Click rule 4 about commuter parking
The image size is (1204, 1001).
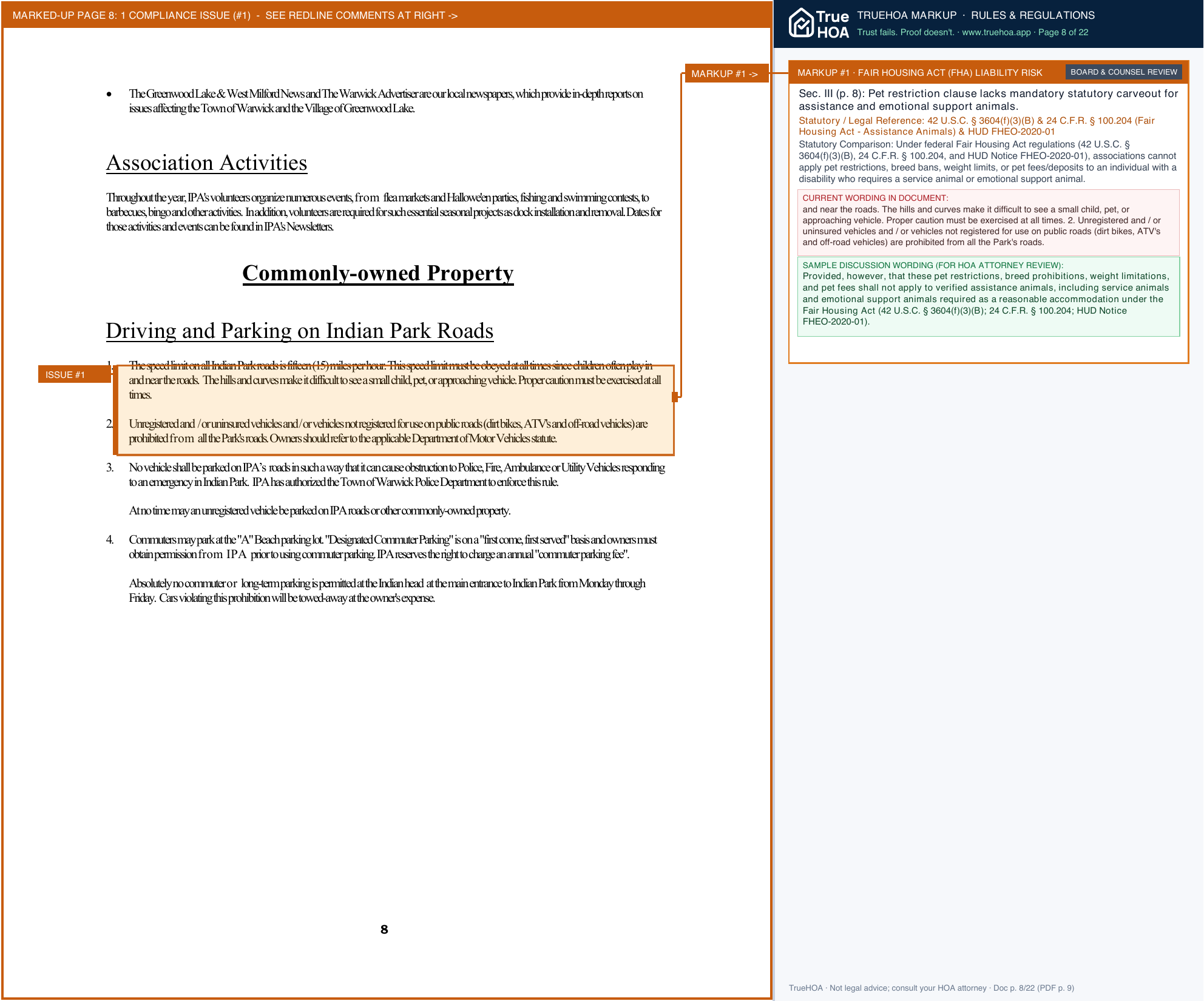pos(393,547)
